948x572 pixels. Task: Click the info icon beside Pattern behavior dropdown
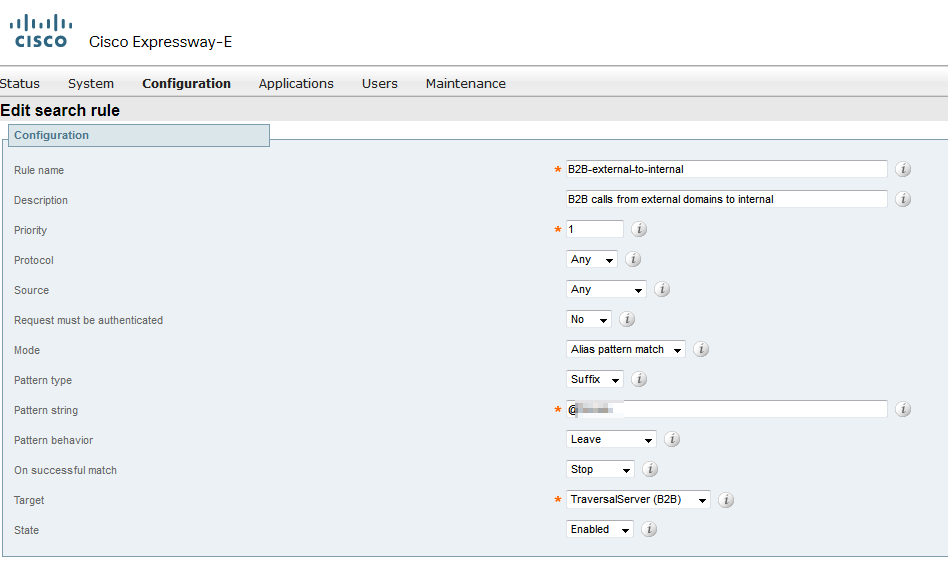click(672, 439)
